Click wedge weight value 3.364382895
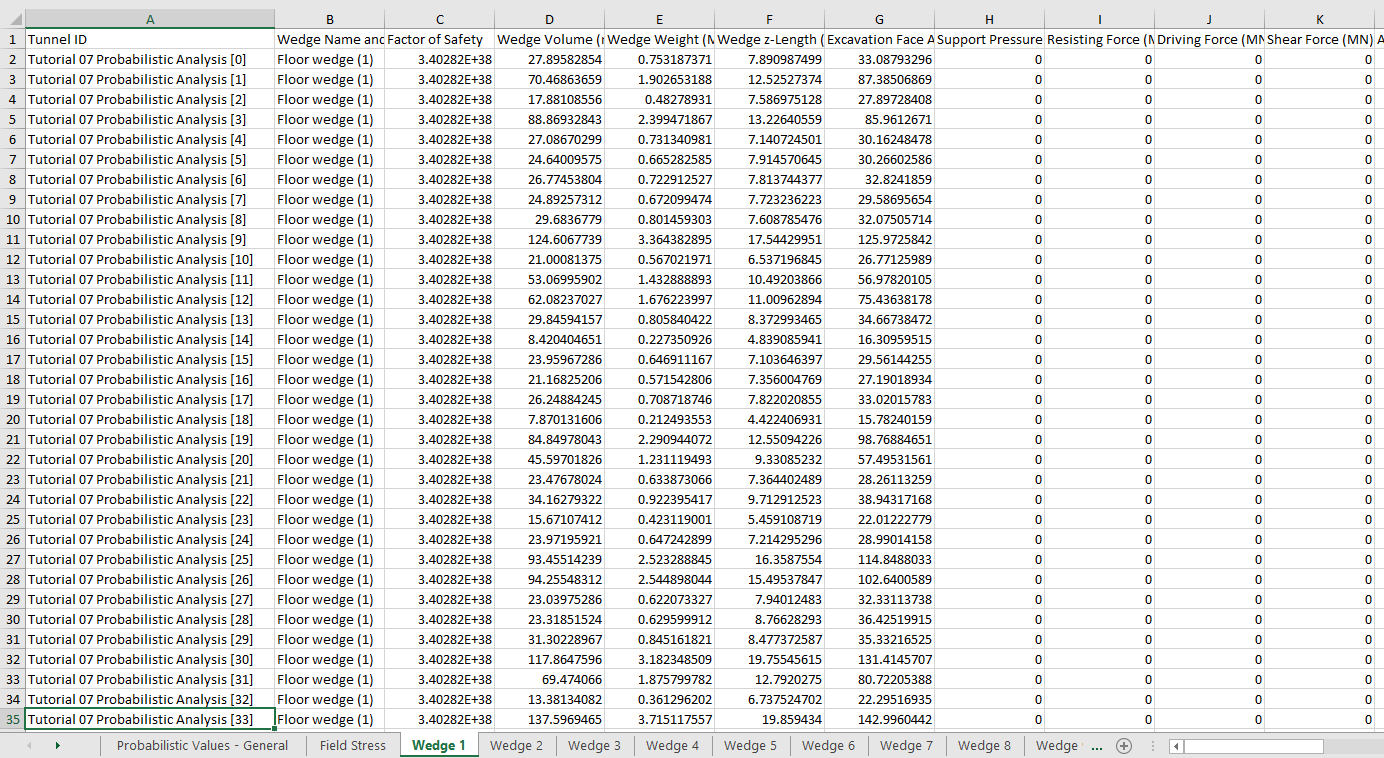1384x758 pixels. coord(660,239)
